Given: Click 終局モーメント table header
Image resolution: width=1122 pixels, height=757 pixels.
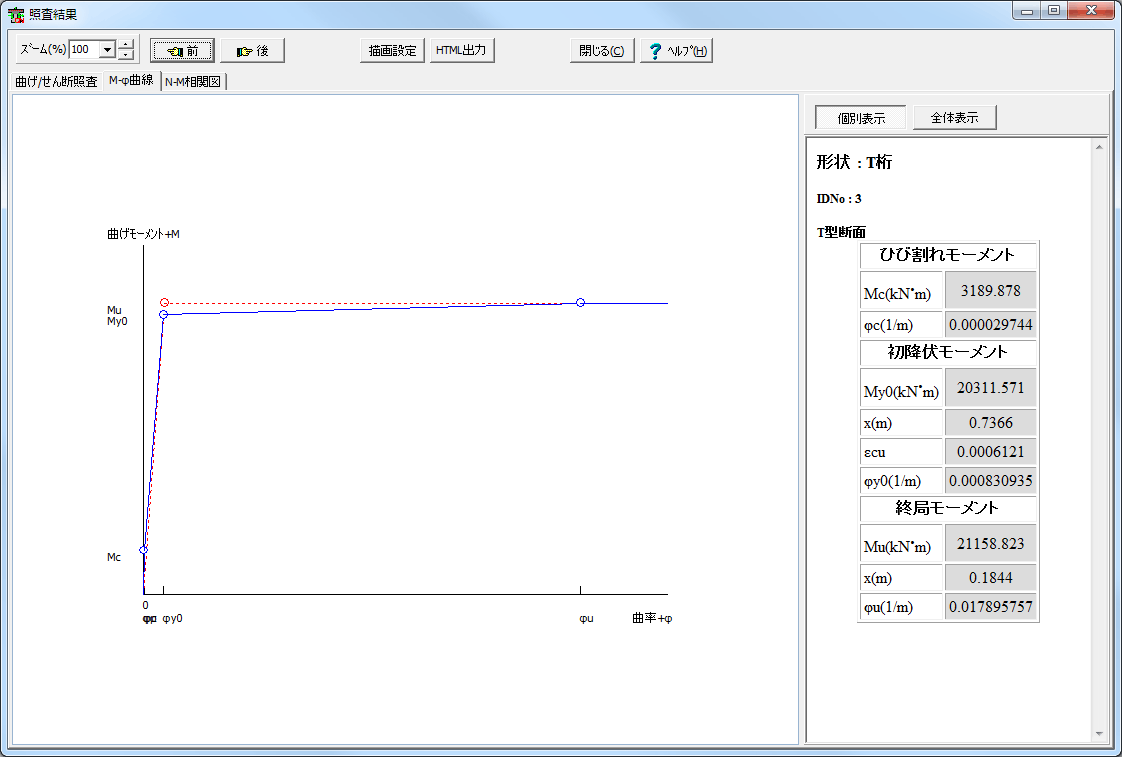Looking at the screenshot, I should pyautogui.click(x=947, y=508).
